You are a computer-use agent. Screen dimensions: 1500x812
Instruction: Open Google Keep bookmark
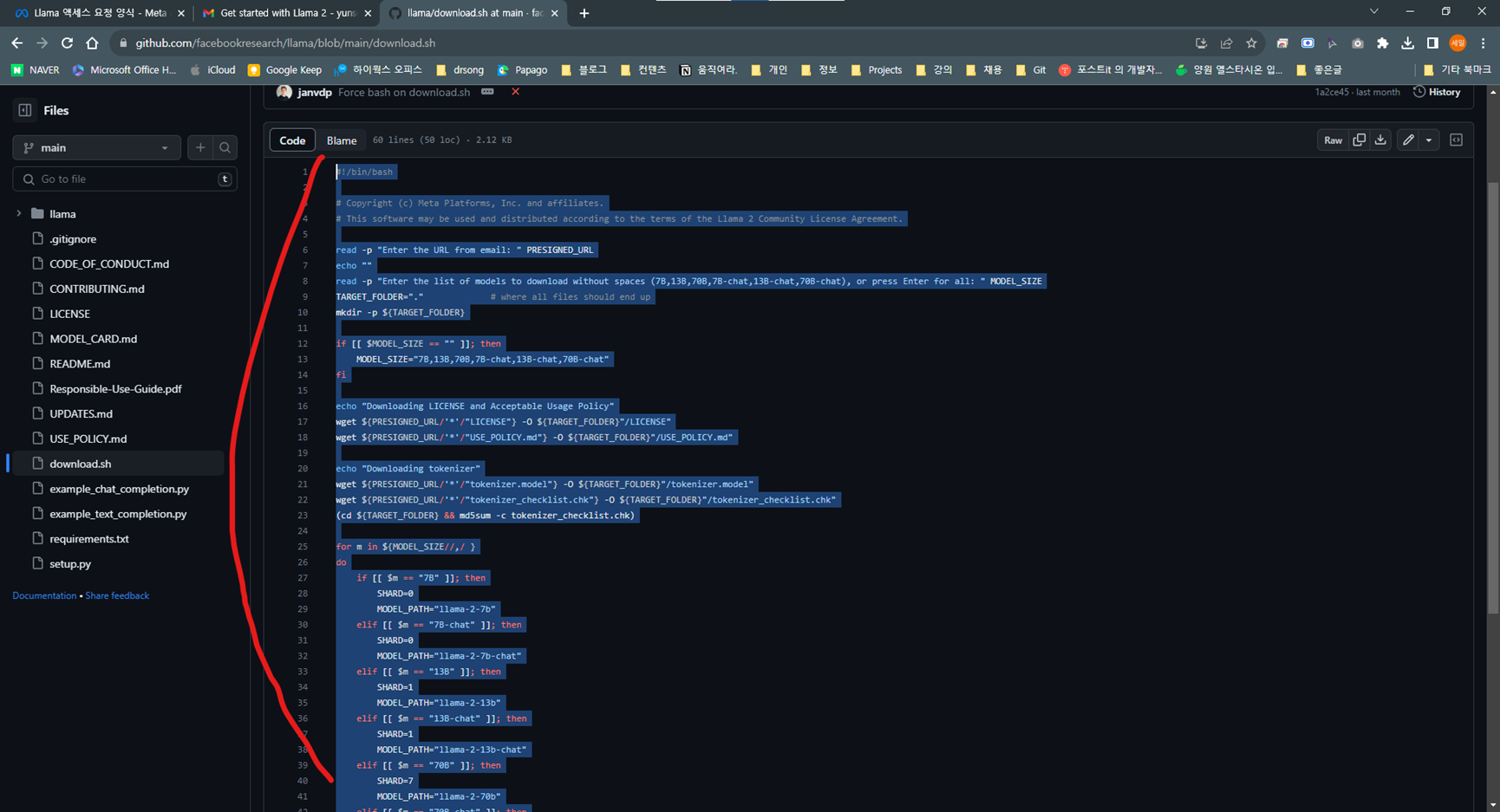click(284, 70)
